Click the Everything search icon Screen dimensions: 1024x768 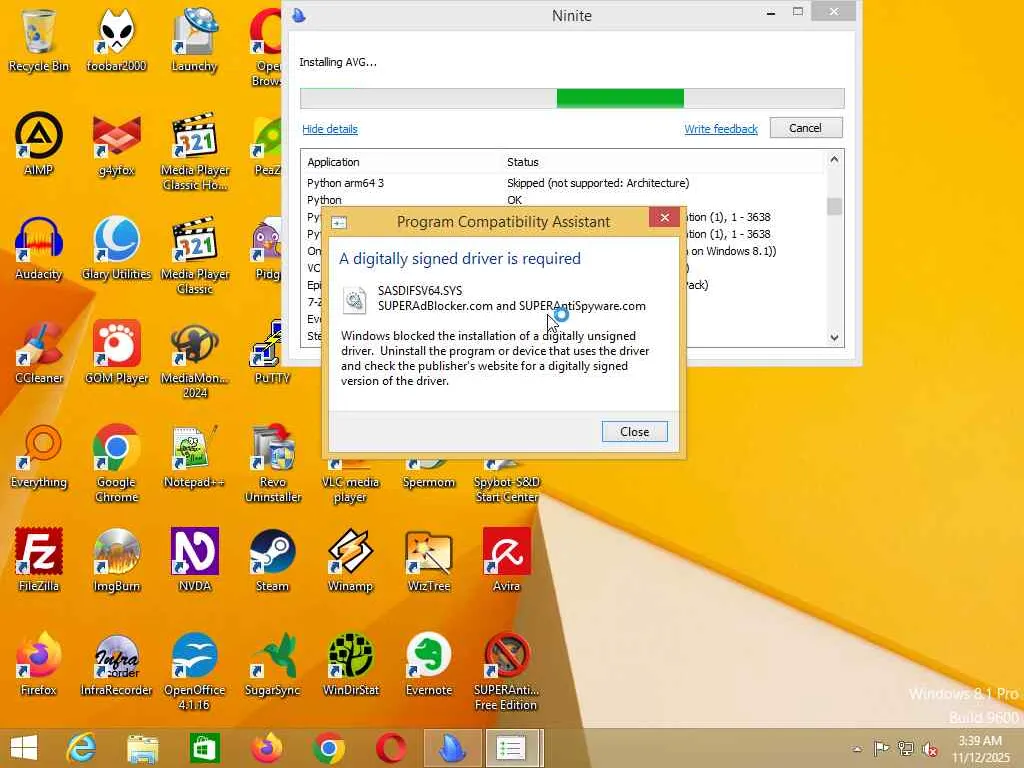pos(39,456)
